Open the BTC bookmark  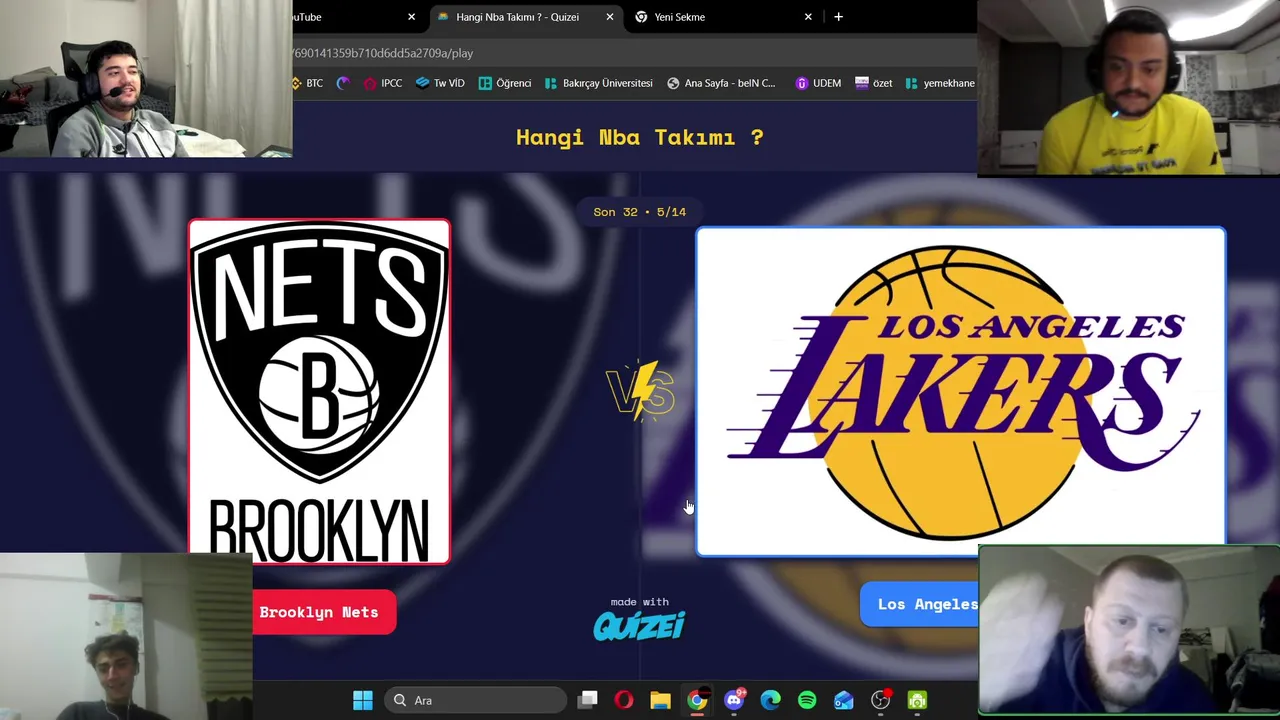pyautogui.click(x=307, y=83)
